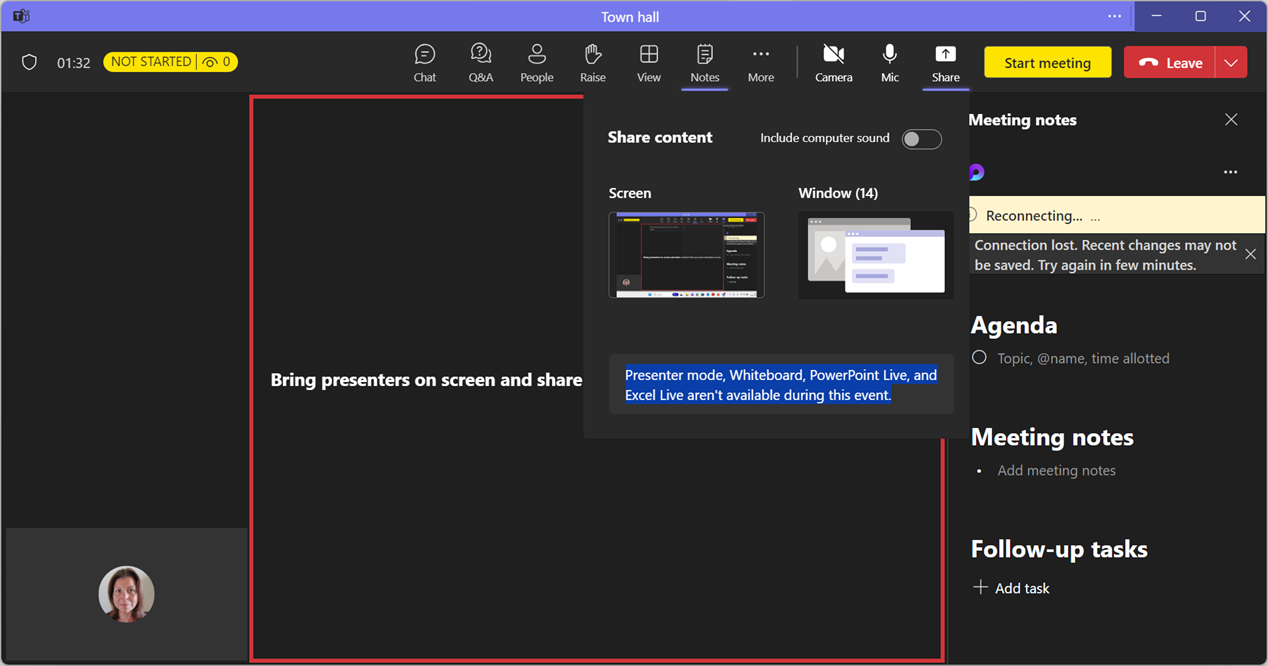Click Bring presenters on screen text
Image resolution: width=1268 pixels, height=666 pixels.
click(426, 380)
